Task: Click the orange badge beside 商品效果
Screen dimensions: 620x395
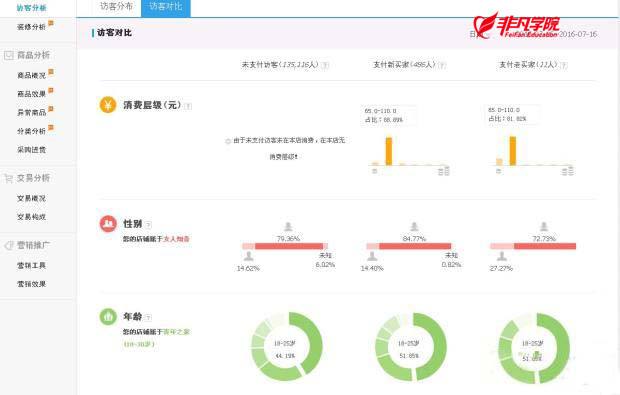Action: click(51, 91)
